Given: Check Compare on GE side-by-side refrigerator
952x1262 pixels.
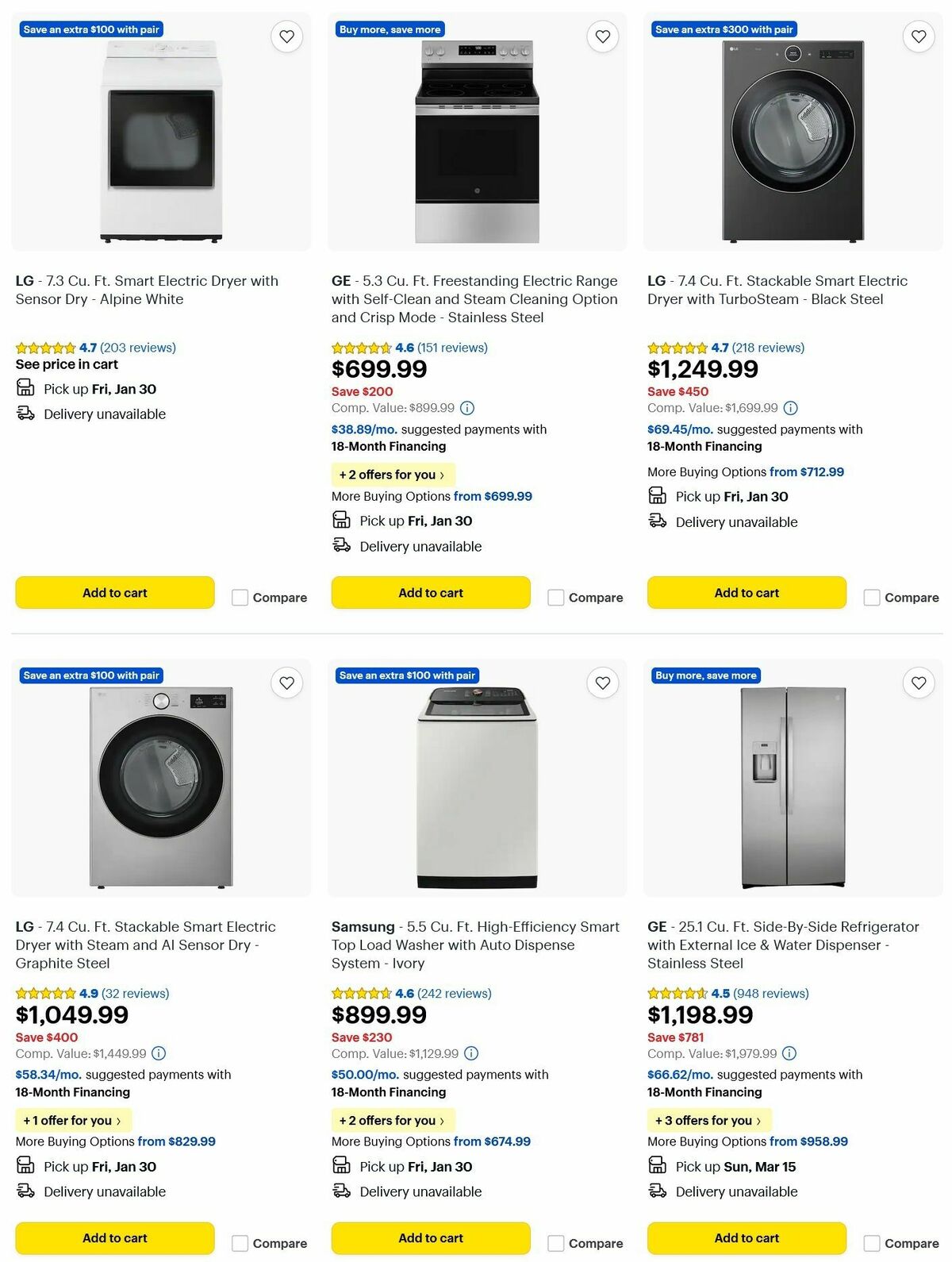Looking at the screenshot, I should (x=871, y=1243).
